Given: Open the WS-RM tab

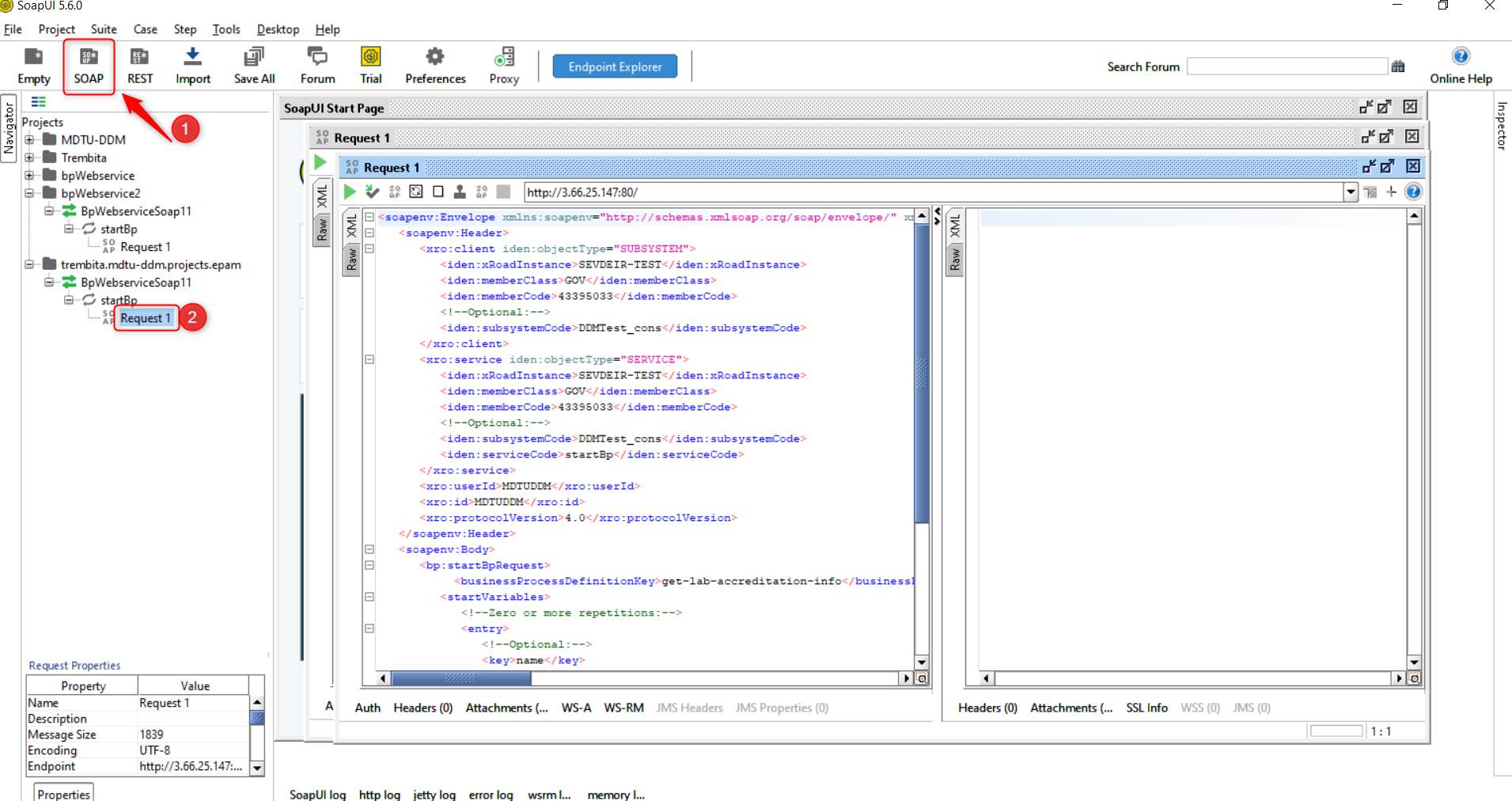Looking at the screenshot, I should (623, 708).
